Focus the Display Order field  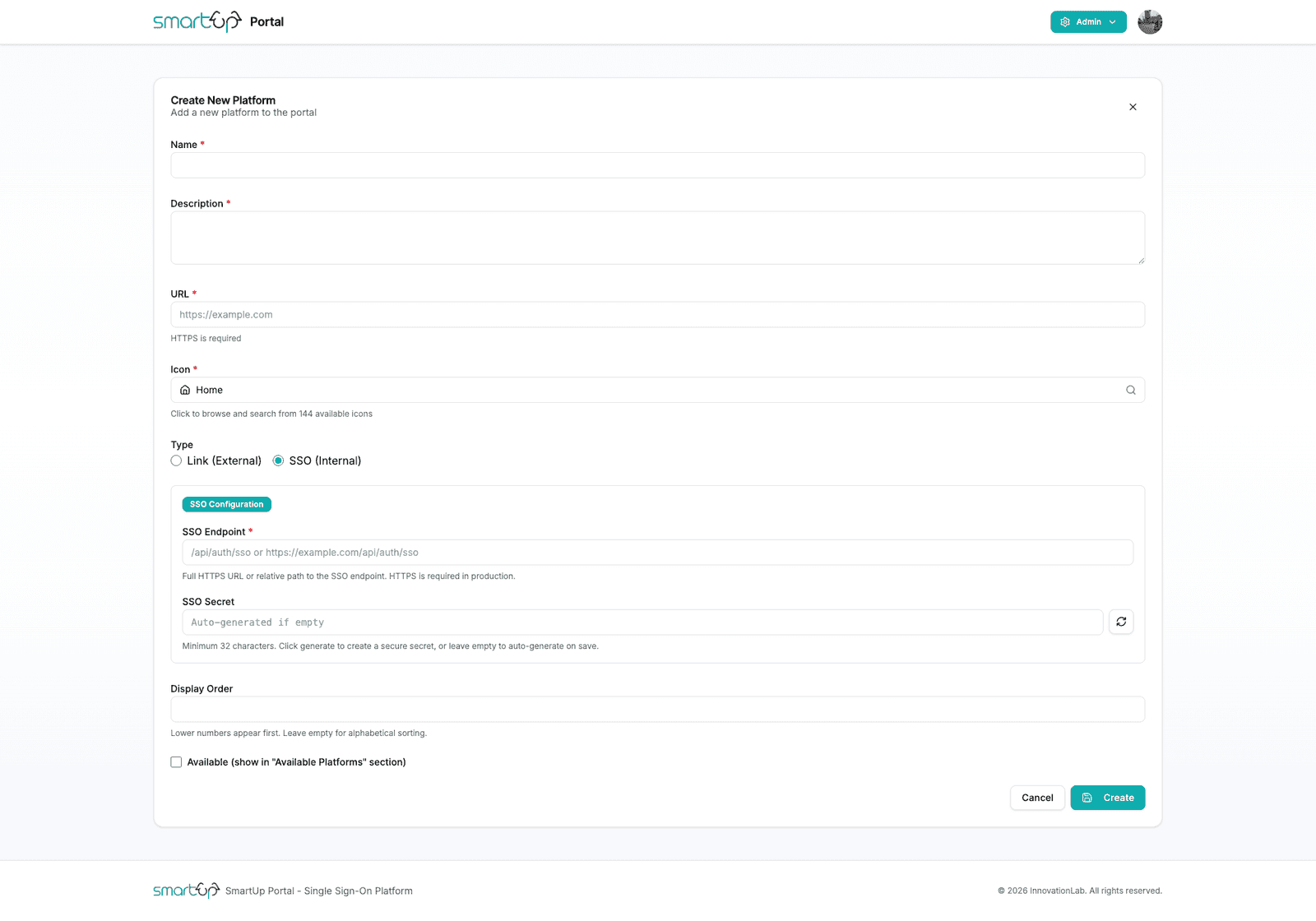click(x=657, y=710)
